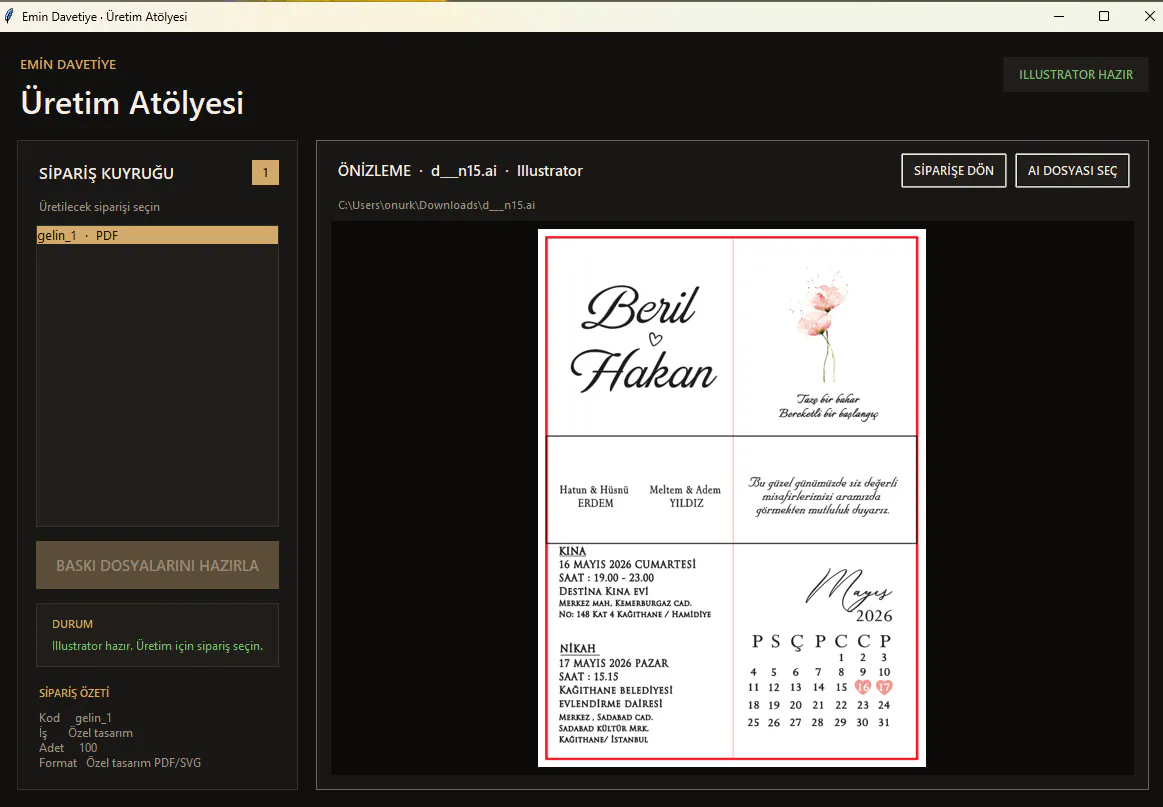Click '17 MAYIS 2026 PAZAR' date line
Image resolution: width=1163 pixels, height=807 pixels.
tap(613, 663)
